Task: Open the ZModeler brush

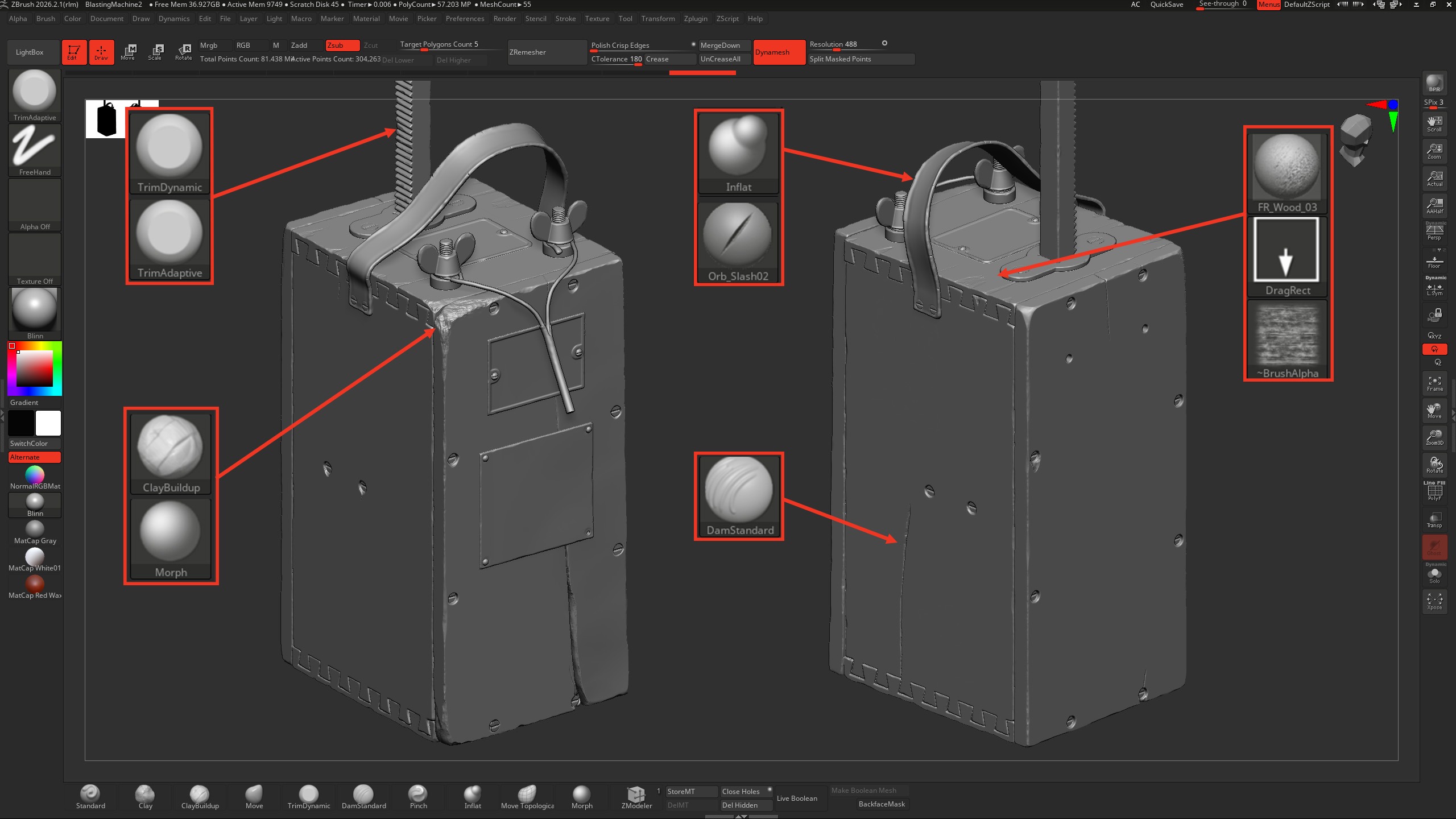Action: pos(636,797)
